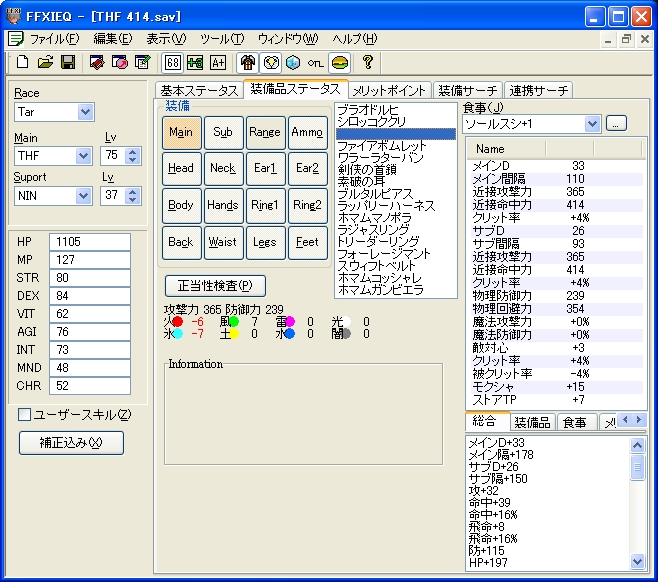Click left arrow to scroll stat tabs

click(625, 420)
